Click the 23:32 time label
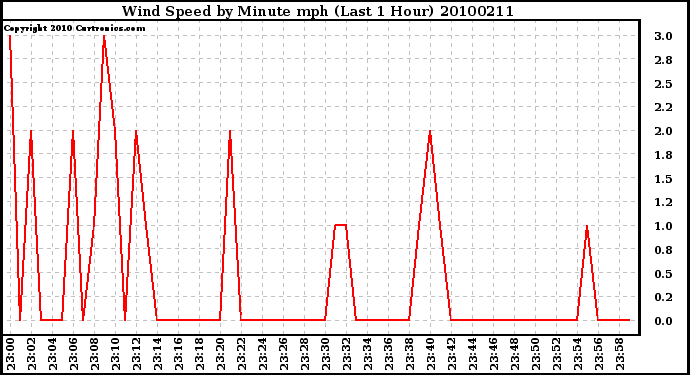Screen dimensions: 690x375 tap(346, 354)
